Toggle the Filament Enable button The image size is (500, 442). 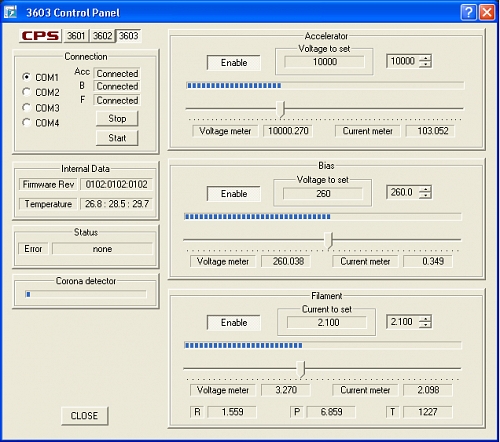coord(234,323)
